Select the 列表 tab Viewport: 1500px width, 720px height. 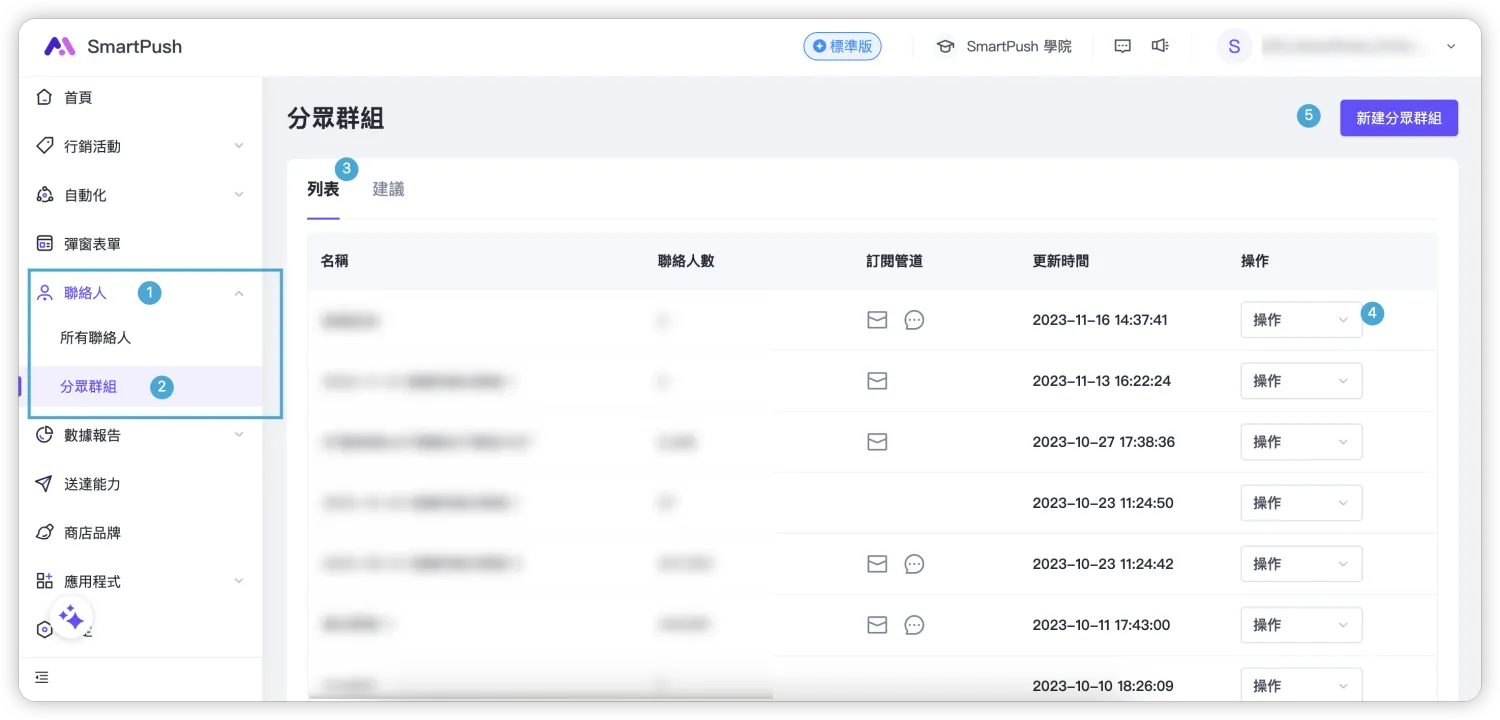pos(323,189)
